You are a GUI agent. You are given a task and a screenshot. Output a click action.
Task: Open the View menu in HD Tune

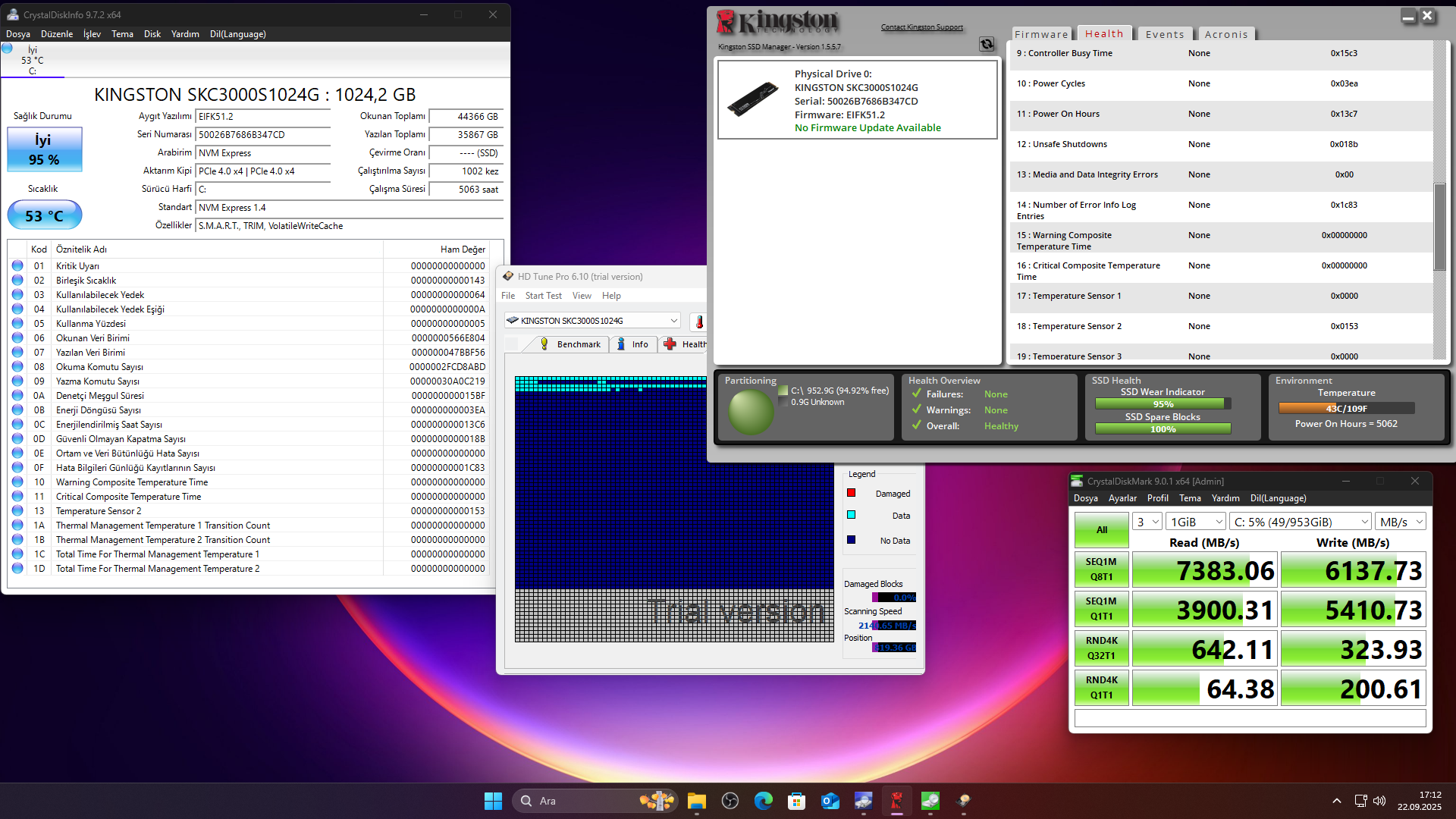tap(582, 296)
